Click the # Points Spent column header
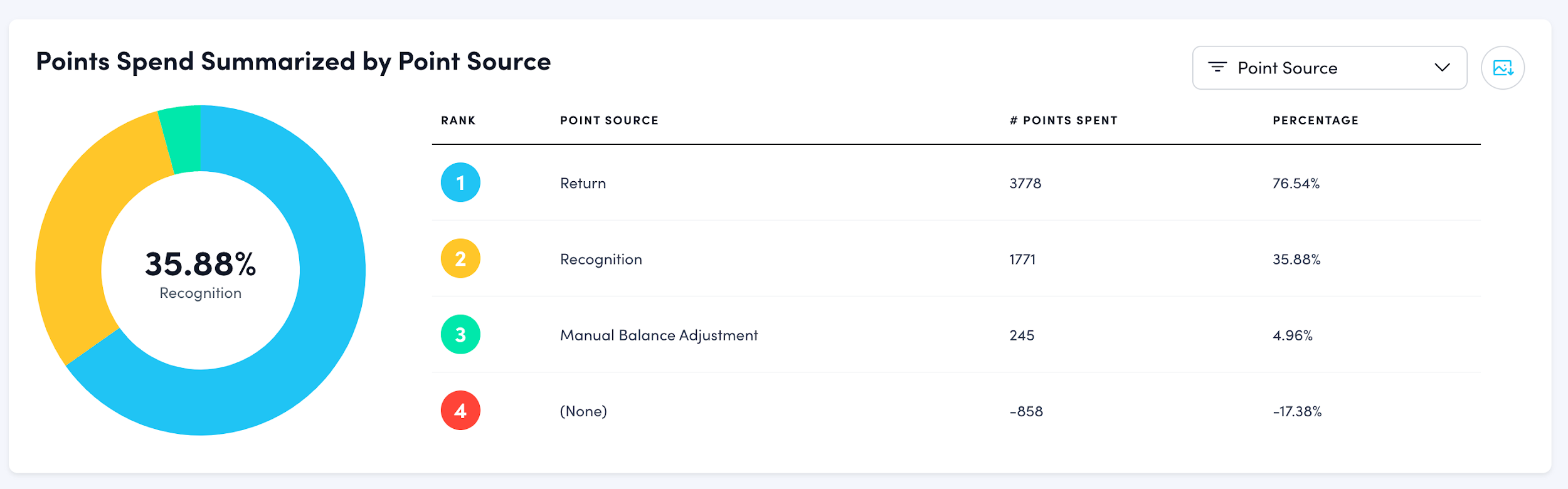 (1063, 120)
